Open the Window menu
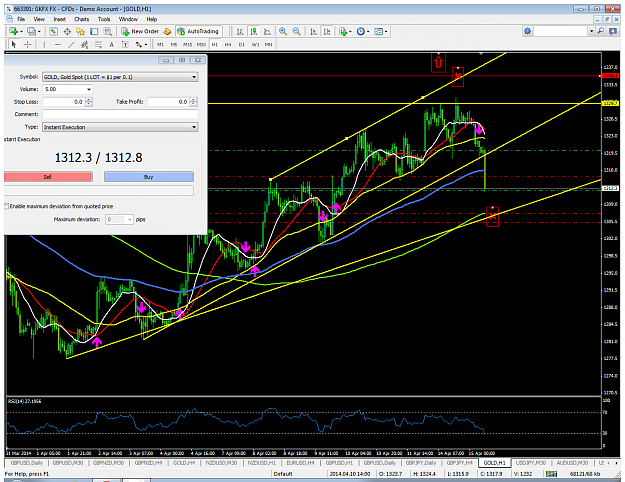The width and height of the screenshot is (625, 482). coord(128,19)
